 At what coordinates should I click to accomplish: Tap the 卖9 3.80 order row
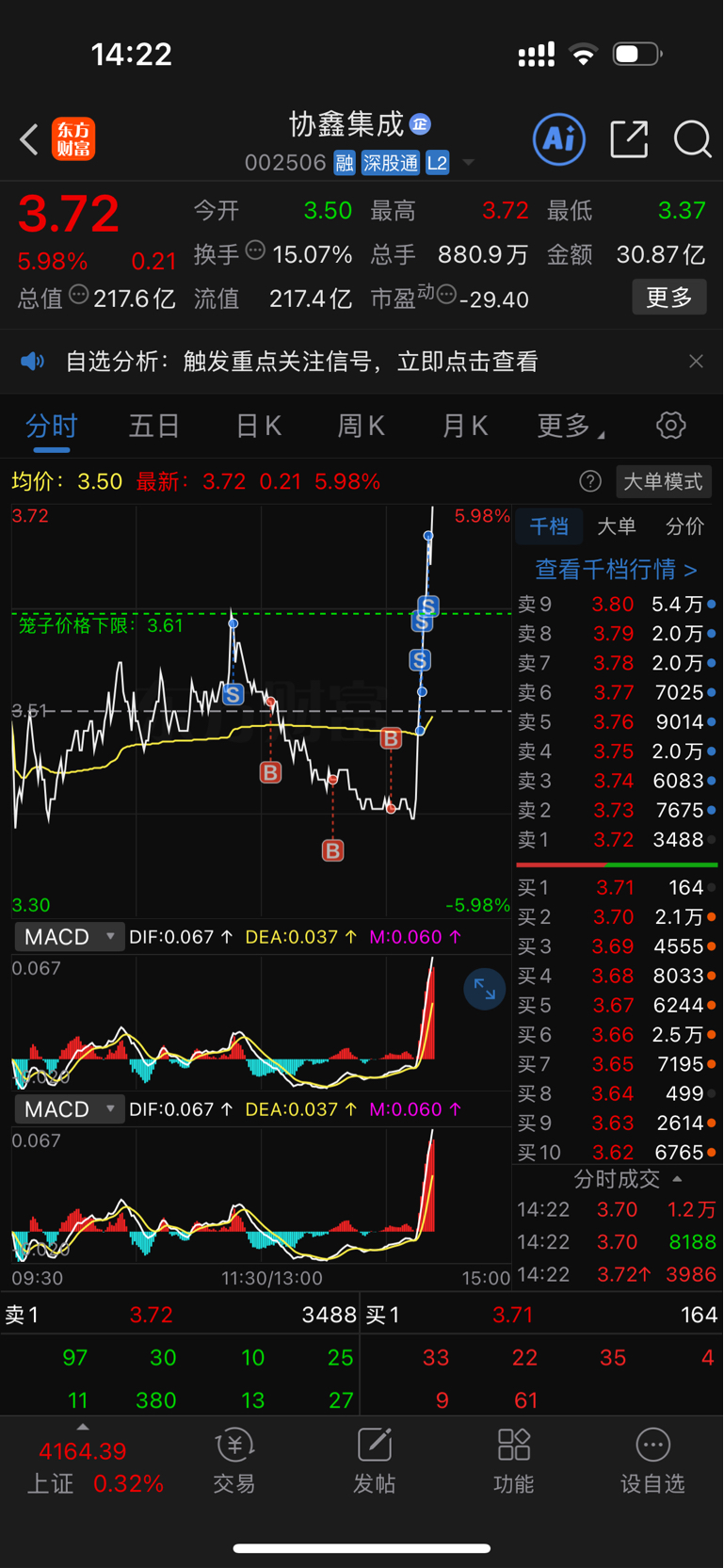(x=617, y=605)
